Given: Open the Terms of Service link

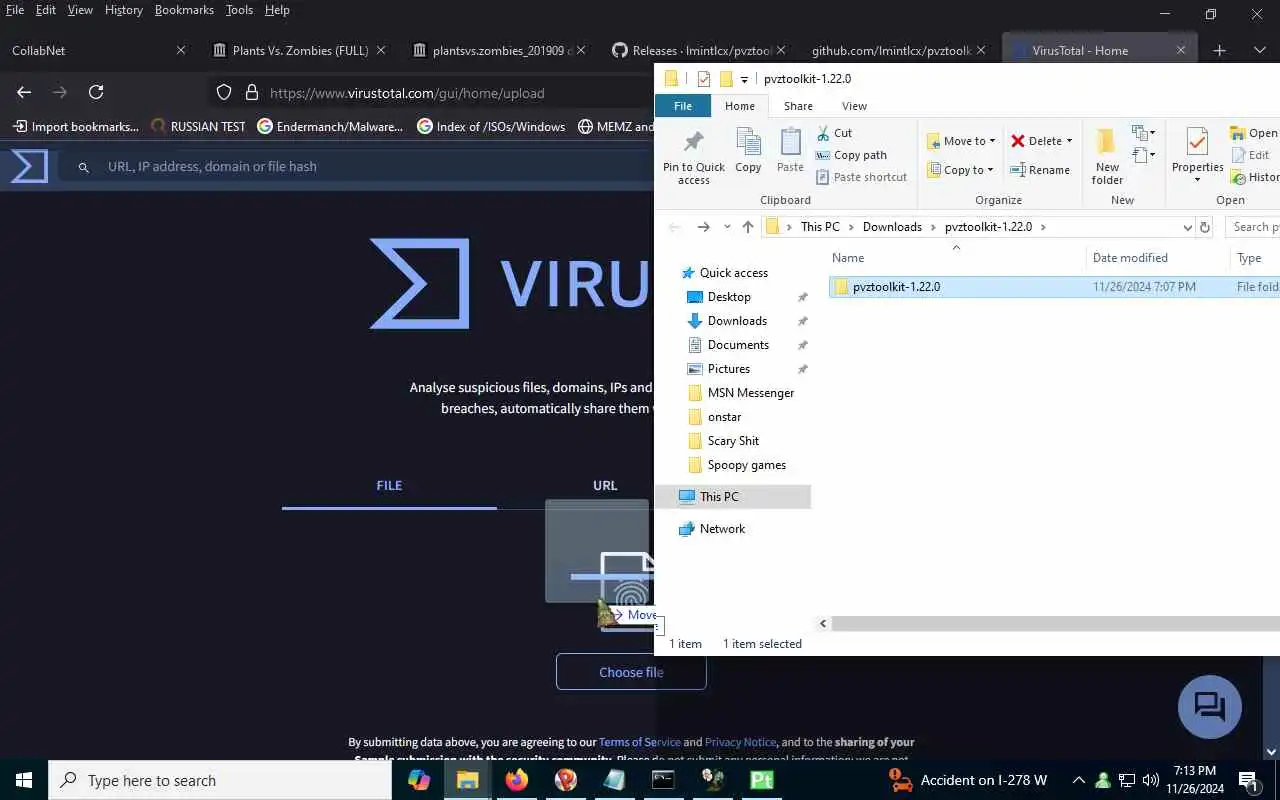Looking at the screenshot, I should [640, 742].
